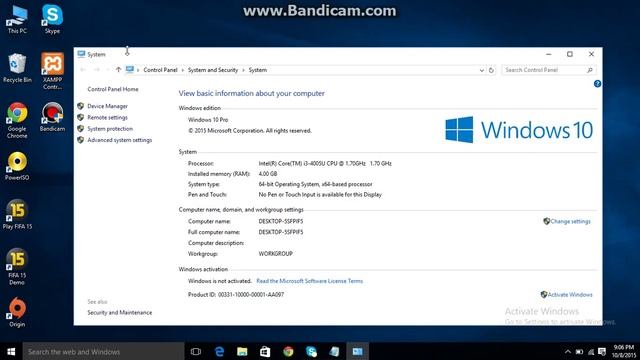Launch Play FIFA 15 shortcut

17,214
